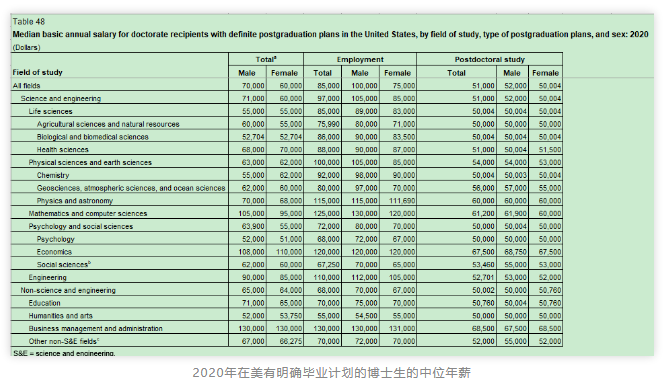Select the Chemistry row label

point(53,175)
